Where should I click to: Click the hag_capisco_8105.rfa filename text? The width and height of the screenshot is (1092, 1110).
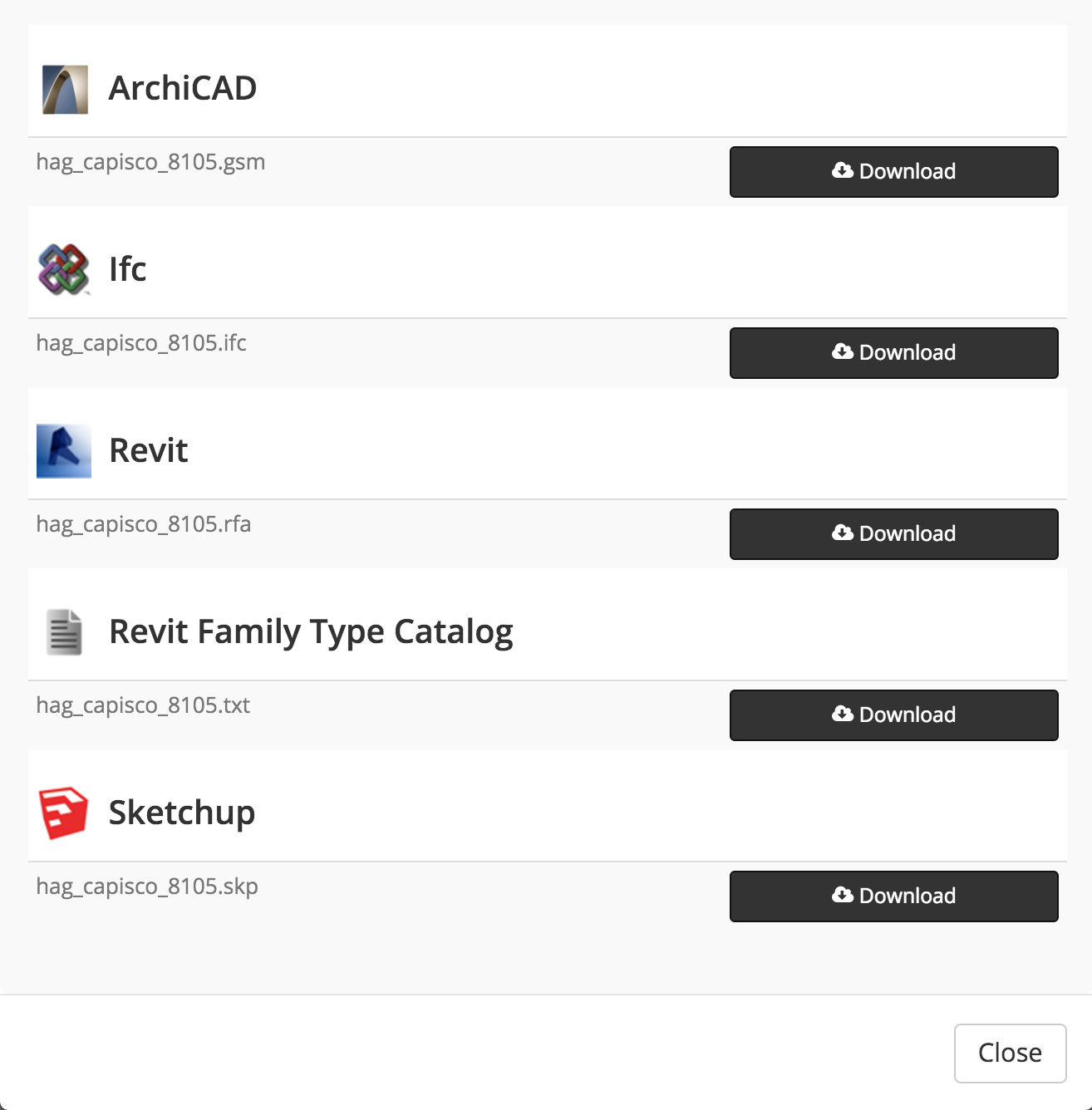[143, 524]
